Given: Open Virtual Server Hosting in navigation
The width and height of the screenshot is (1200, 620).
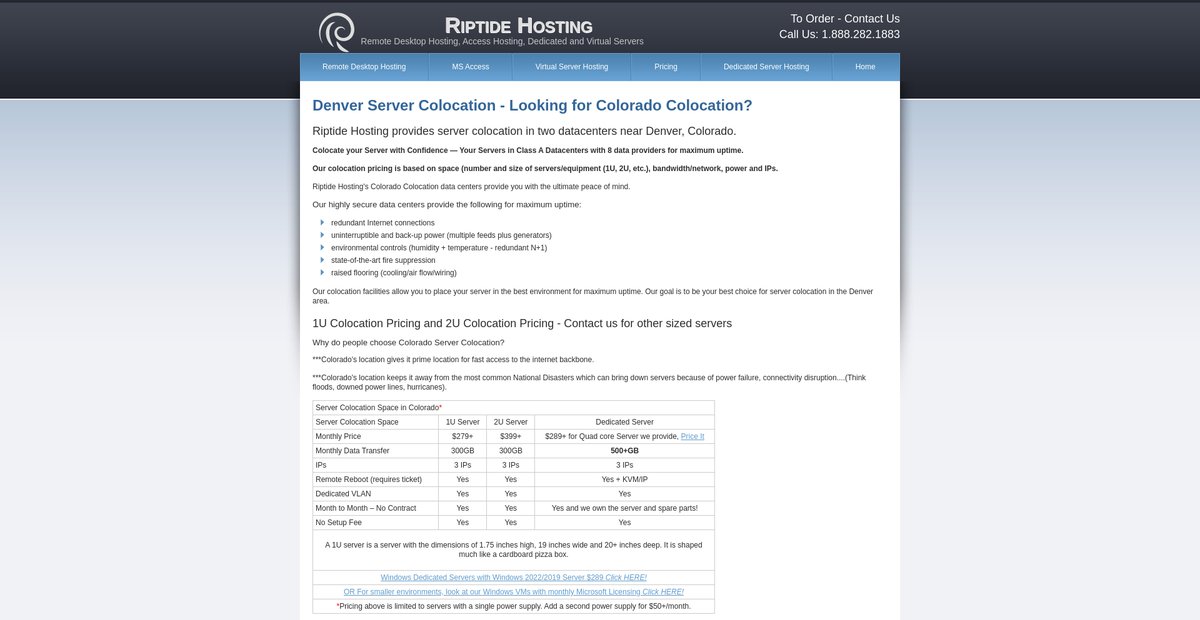Looking at the screenshot, I should click(x=572, y=67).
